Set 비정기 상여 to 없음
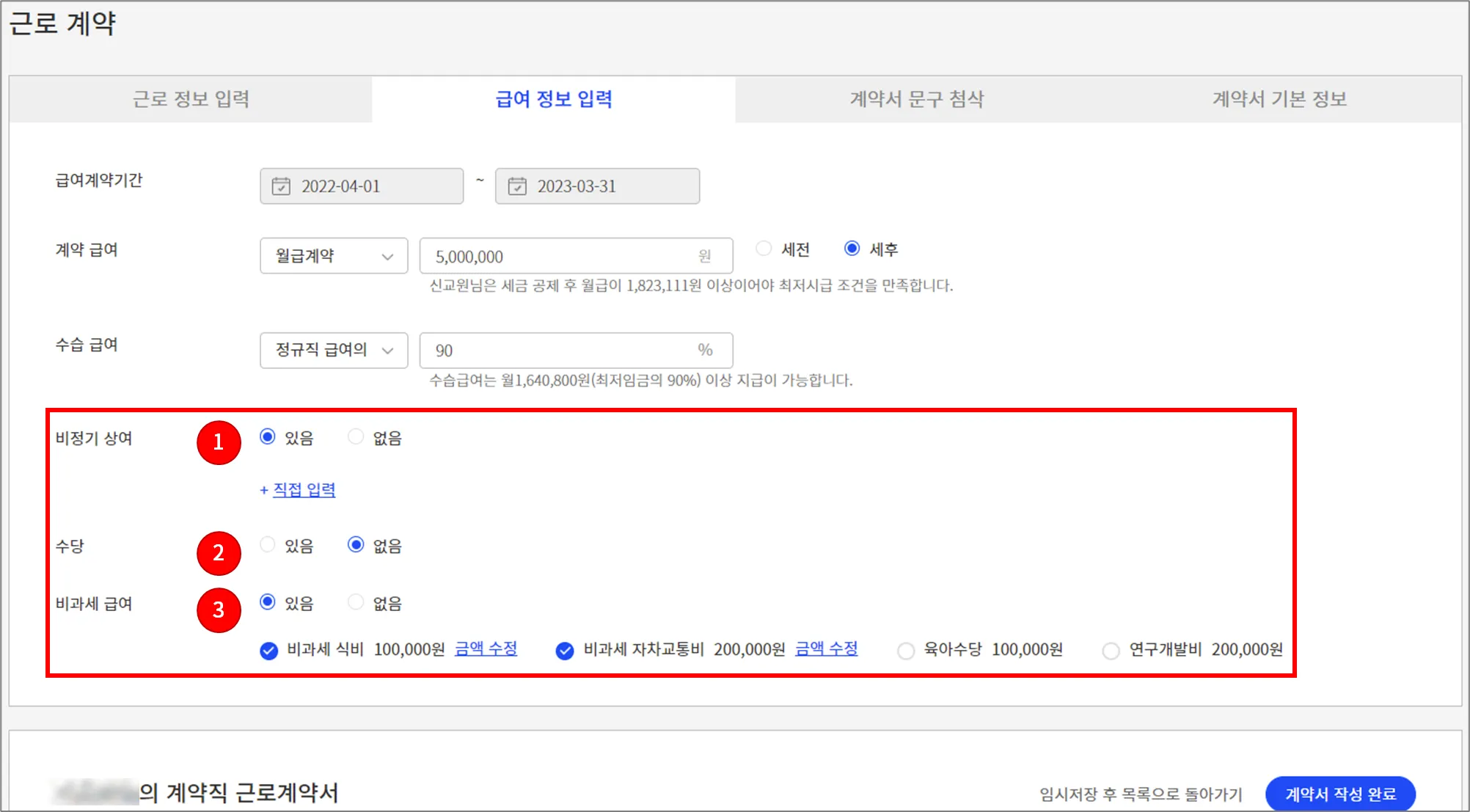 click(356, 437)
